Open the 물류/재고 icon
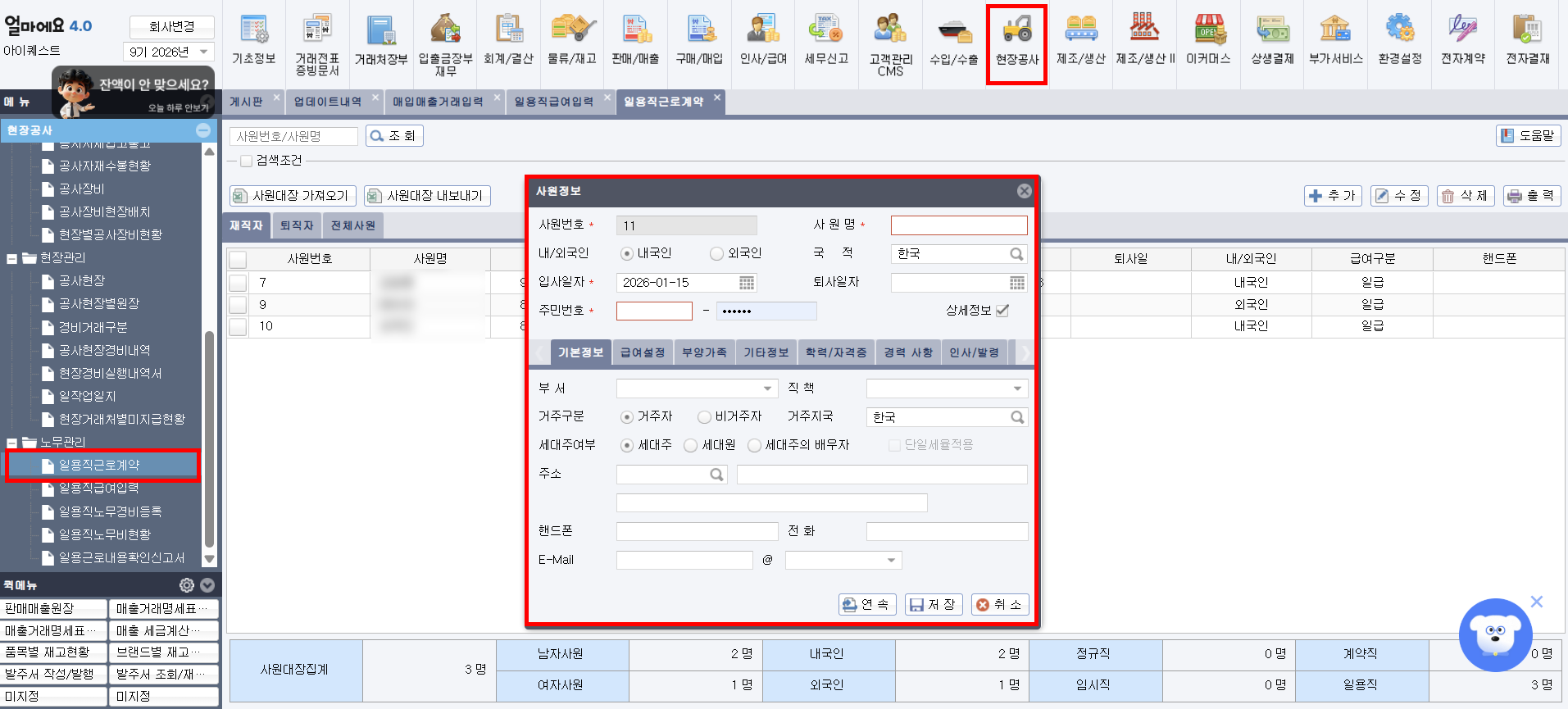The height and width of the screenshot is (709, 1568). click(572, 39)
